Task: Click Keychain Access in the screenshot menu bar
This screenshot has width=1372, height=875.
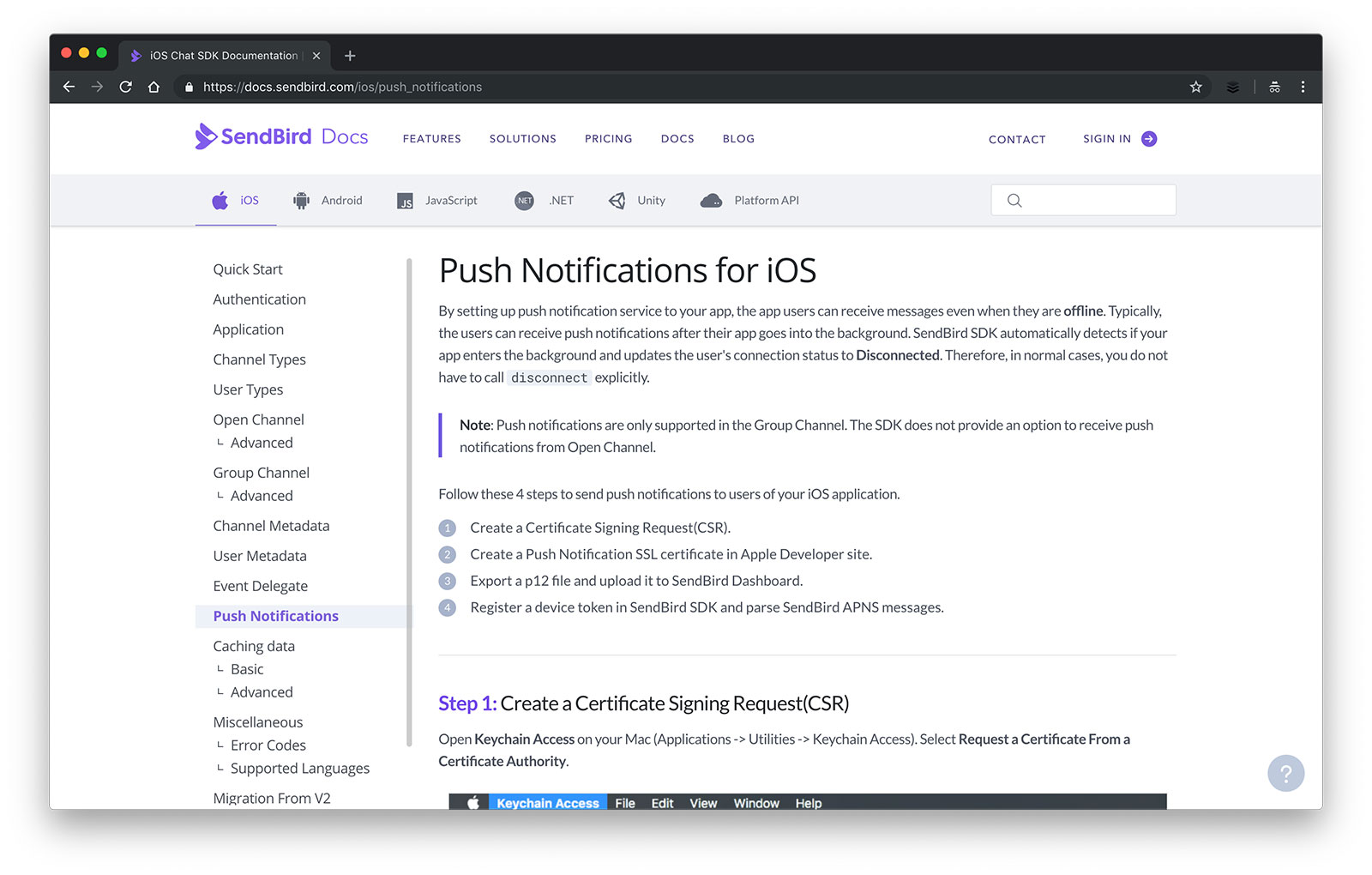Action: click(x=547, y=803)
